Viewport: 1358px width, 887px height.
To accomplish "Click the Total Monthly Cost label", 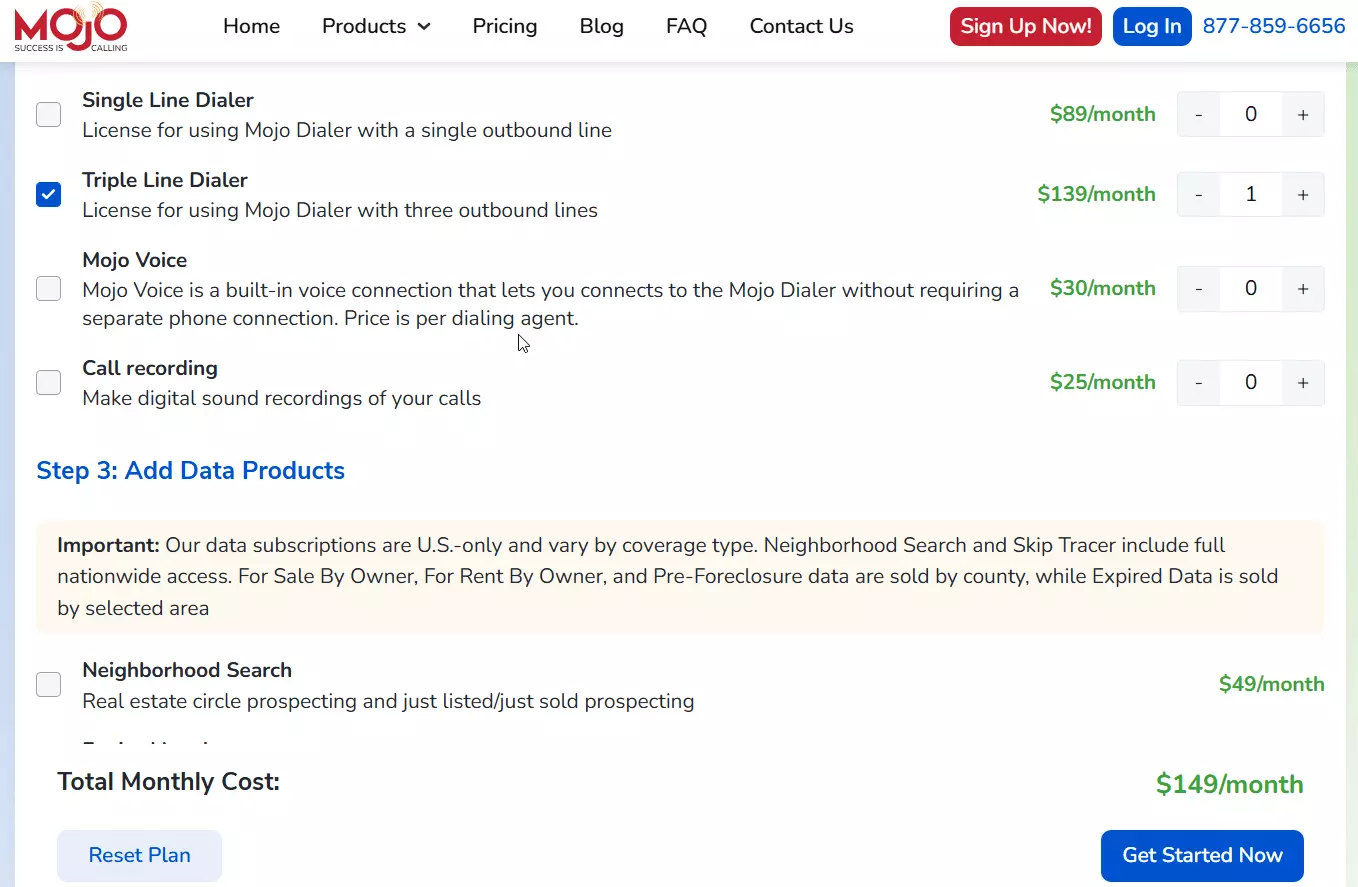I will pyautogui.click(x=169, y=782).
